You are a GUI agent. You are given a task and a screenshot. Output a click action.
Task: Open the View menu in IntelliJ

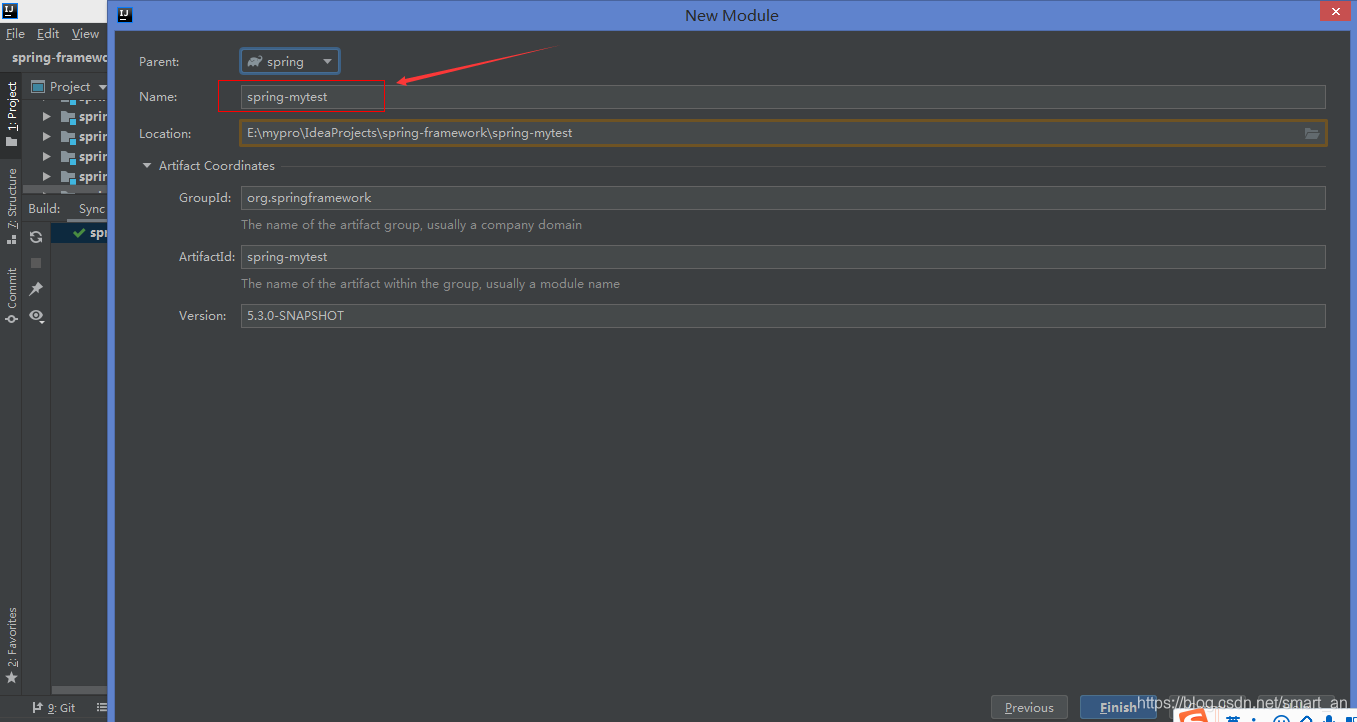click(x=85, y=33)
